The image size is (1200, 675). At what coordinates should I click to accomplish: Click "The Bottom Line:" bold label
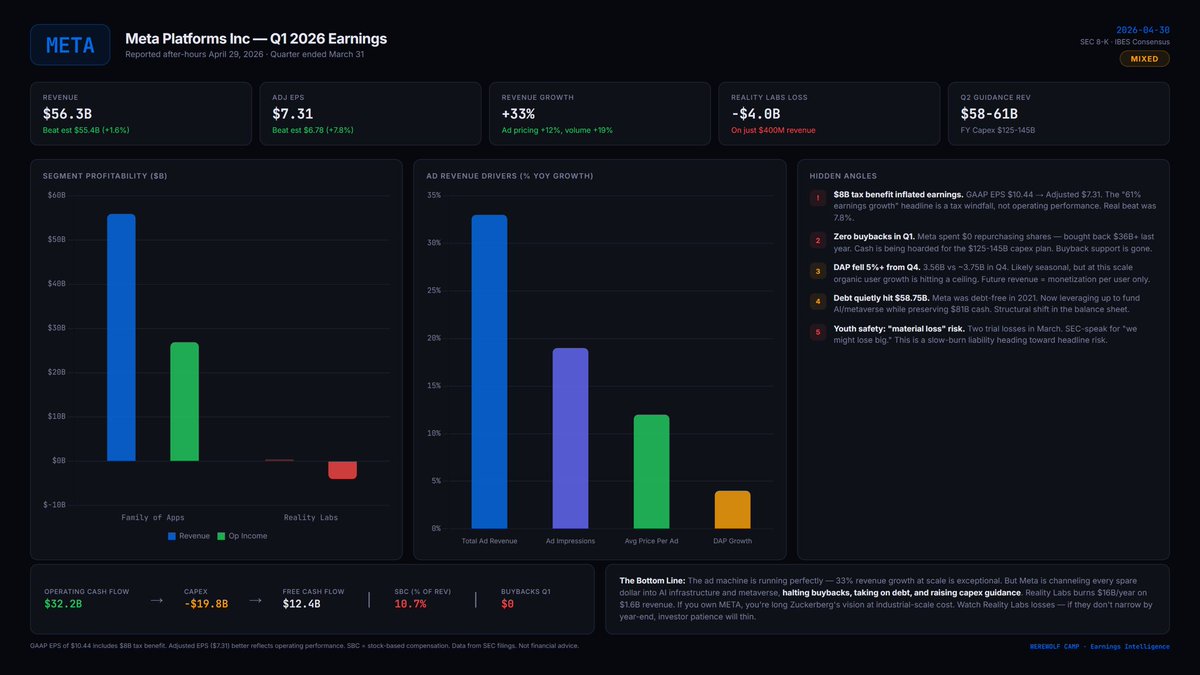click(651, 580)
